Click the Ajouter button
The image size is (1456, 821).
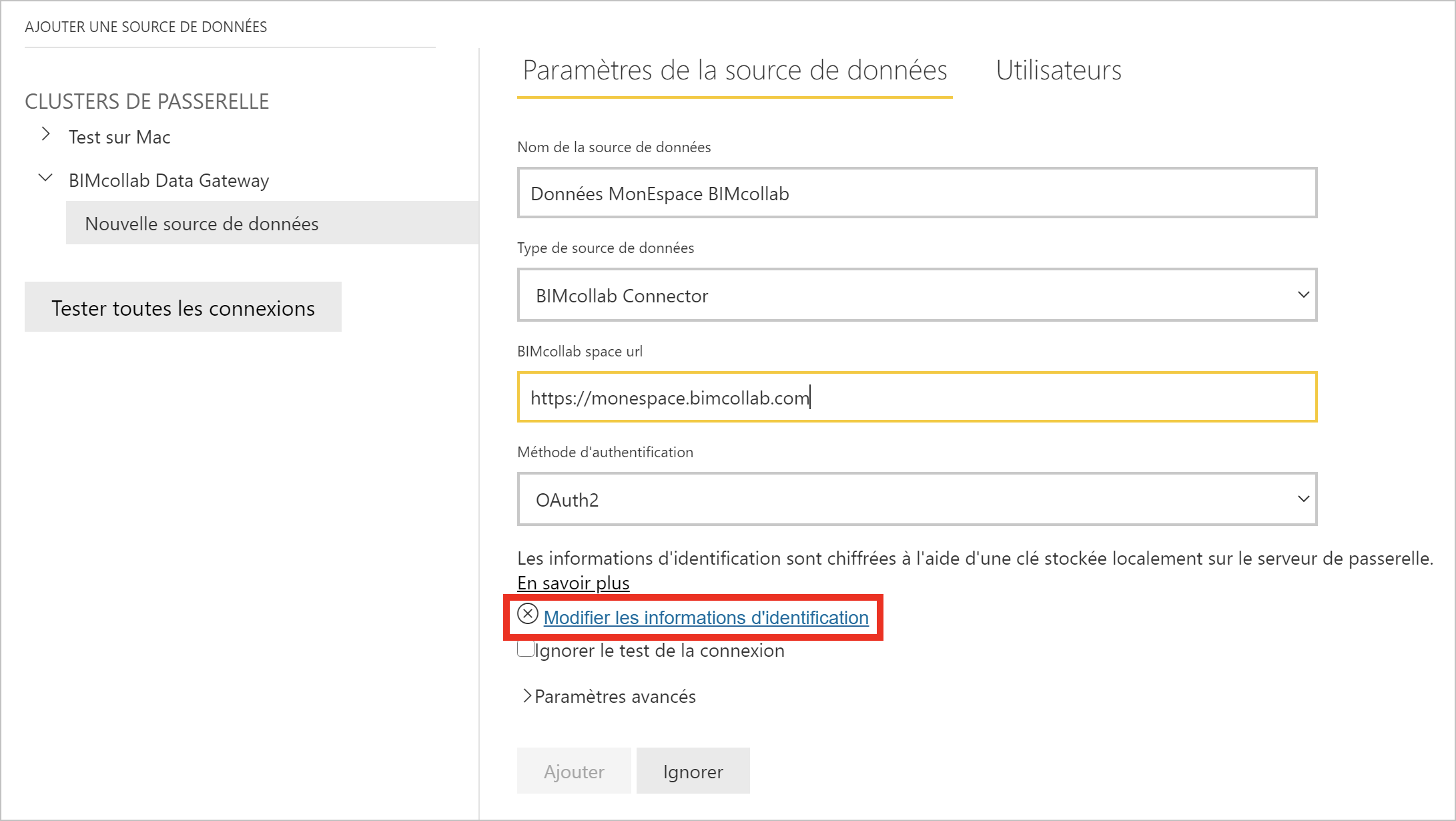[574, 771]
